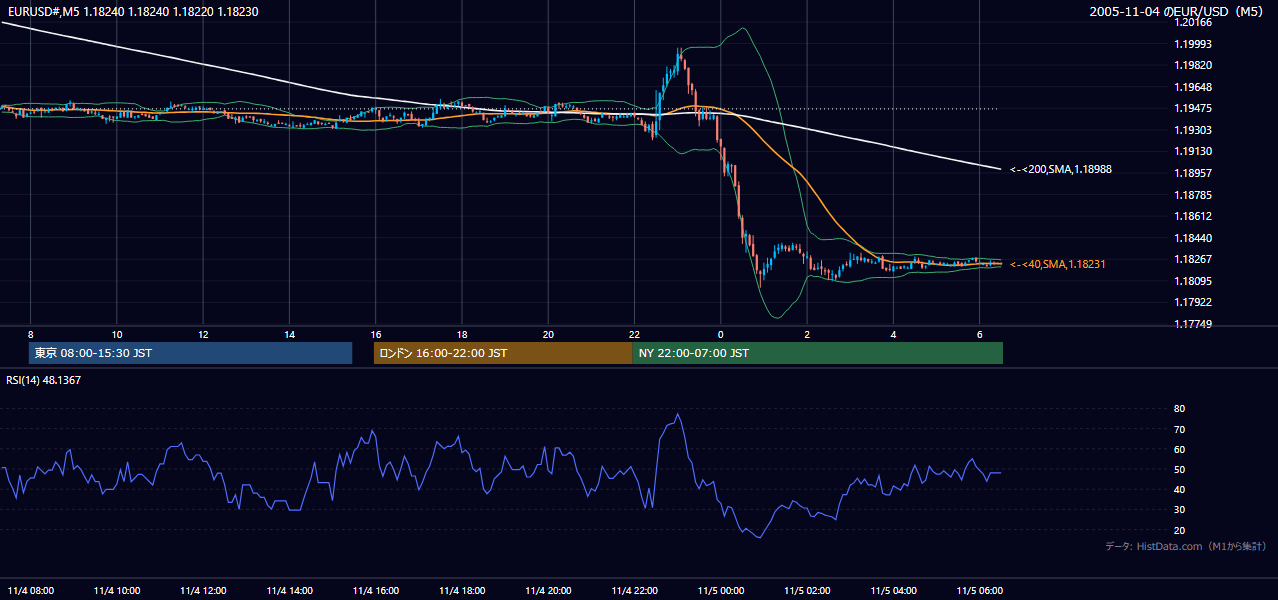Select the 2005-11-04 EUR/USD (M5) chart heading
The image size is (1278, 600).
1176,11
